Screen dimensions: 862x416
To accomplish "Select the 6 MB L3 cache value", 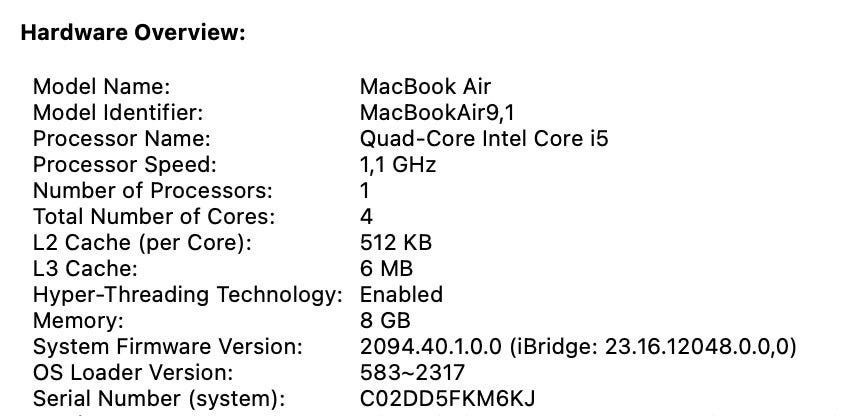I will point(386,269).
